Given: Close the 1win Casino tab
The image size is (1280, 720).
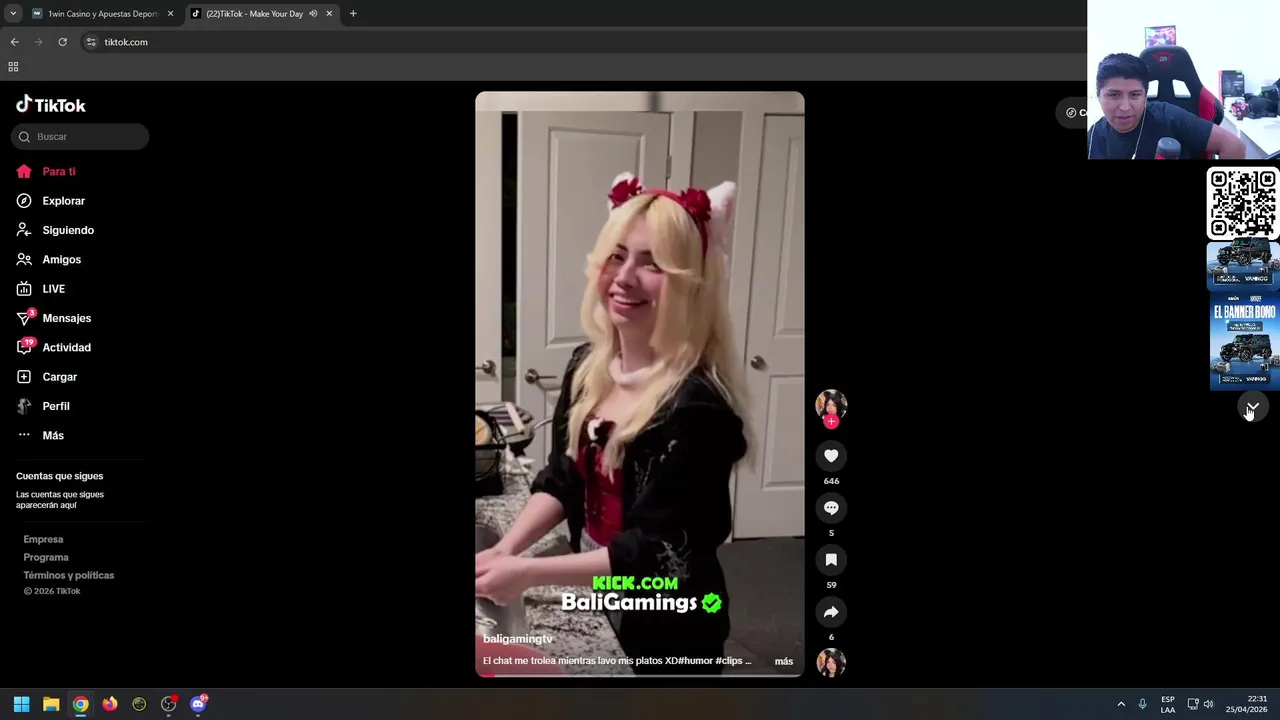Looking at the screenshot, I should pyautogui.click(x=170, y=14).
